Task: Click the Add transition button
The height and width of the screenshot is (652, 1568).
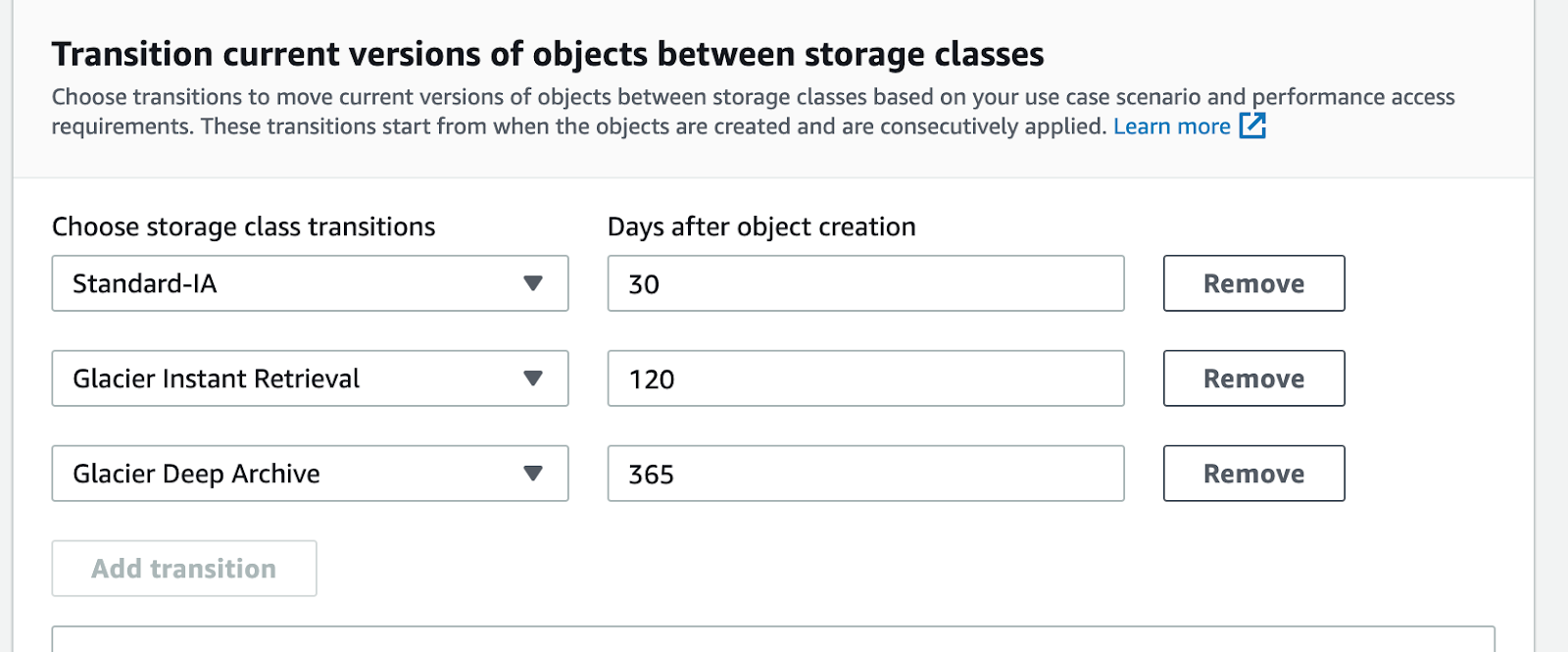Action: pyautogui.click(x=183, y=568)
